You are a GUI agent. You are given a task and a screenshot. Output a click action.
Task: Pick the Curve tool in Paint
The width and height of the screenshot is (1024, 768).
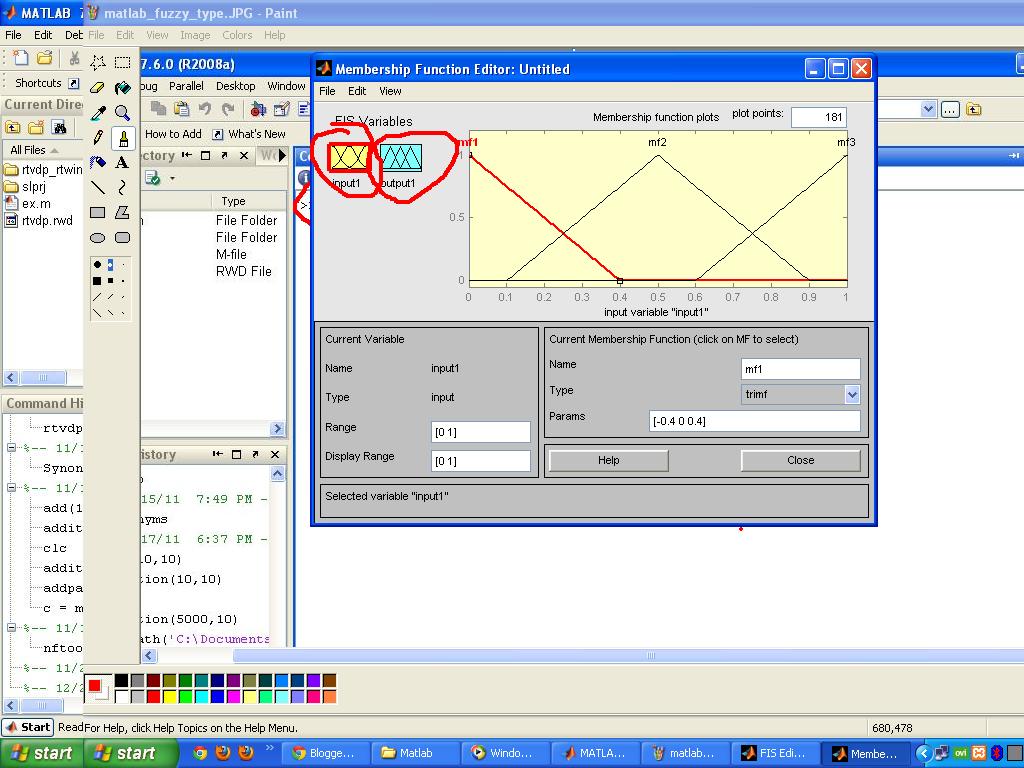click(x=122, y=187)
